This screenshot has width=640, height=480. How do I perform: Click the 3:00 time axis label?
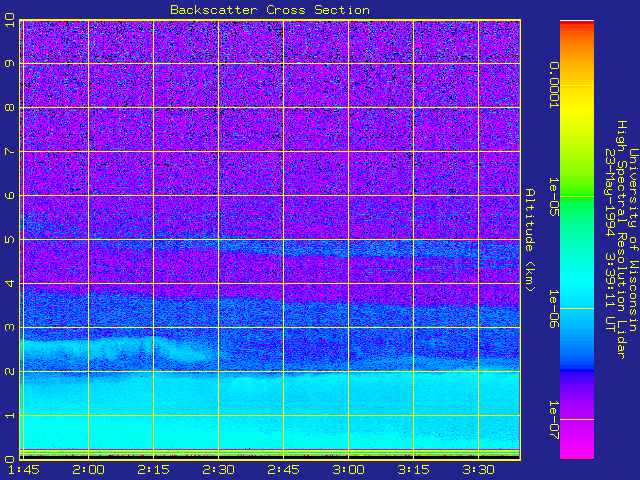click(348, 470)
